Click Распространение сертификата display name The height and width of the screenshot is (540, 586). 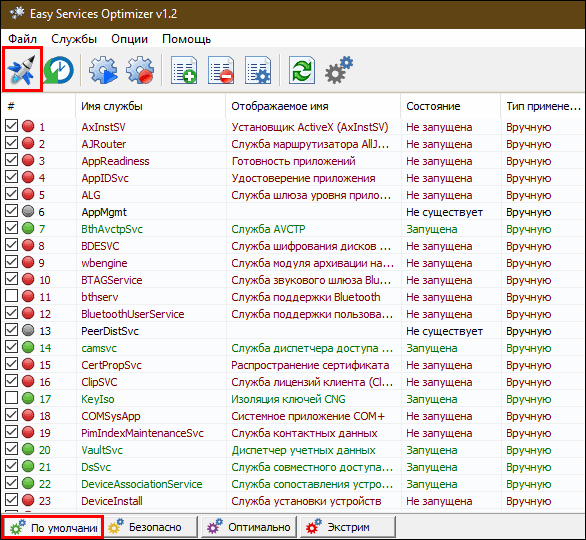click(310, 365)
